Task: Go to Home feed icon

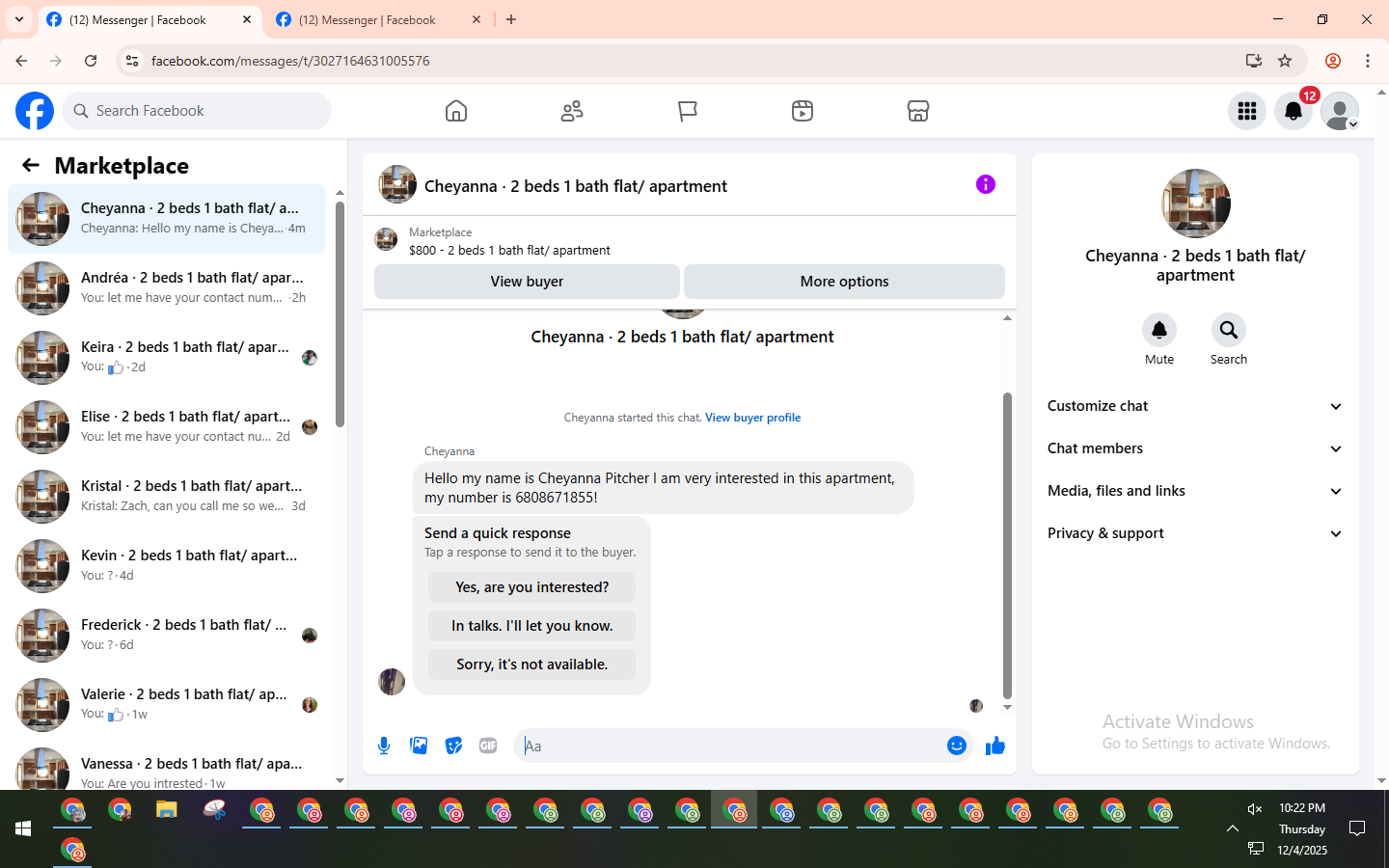Action: [456, 111]
